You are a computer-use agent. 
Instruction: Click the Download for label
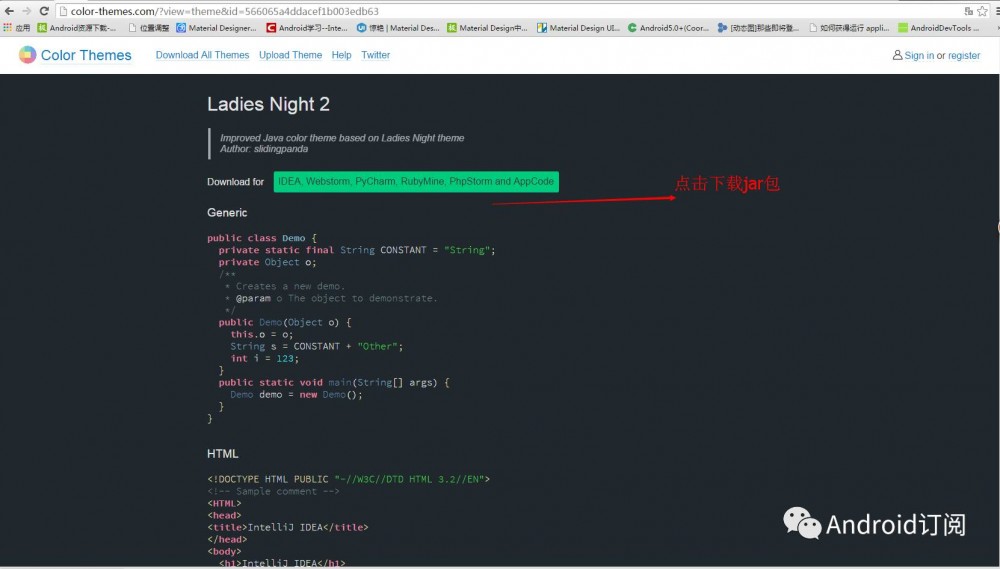coord(235,182)
